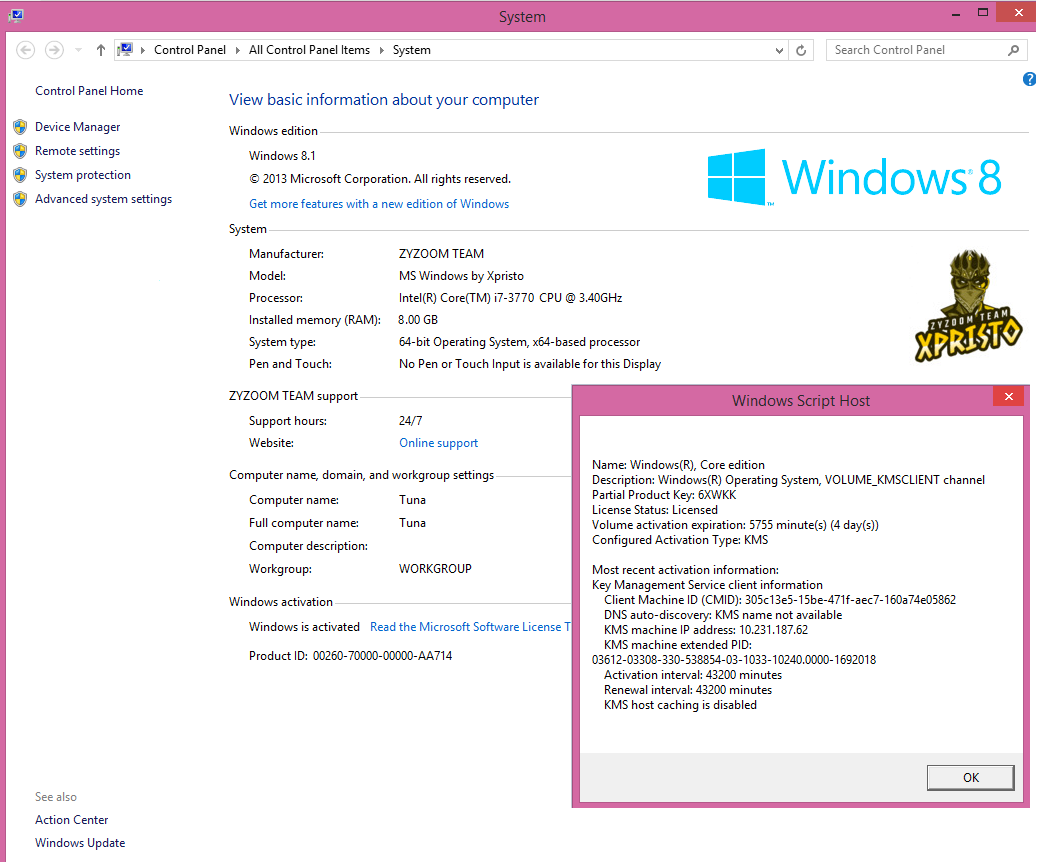The width and height of the screenshot is (1038, 862).
Task: Click the Volume activation expiration line
Action: [735, 525]
